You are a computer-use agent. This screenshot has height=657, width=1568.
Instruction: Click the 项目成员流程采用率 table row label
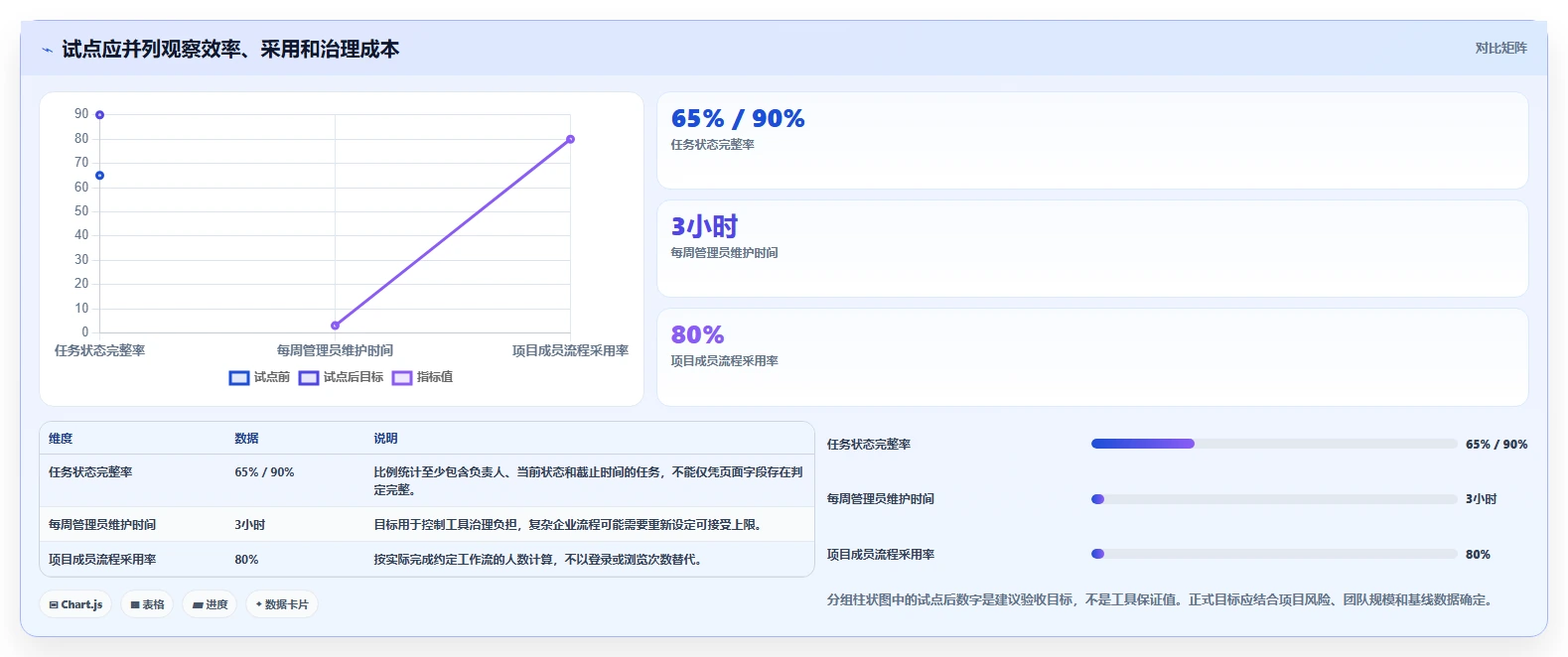[x=102, y=560]
